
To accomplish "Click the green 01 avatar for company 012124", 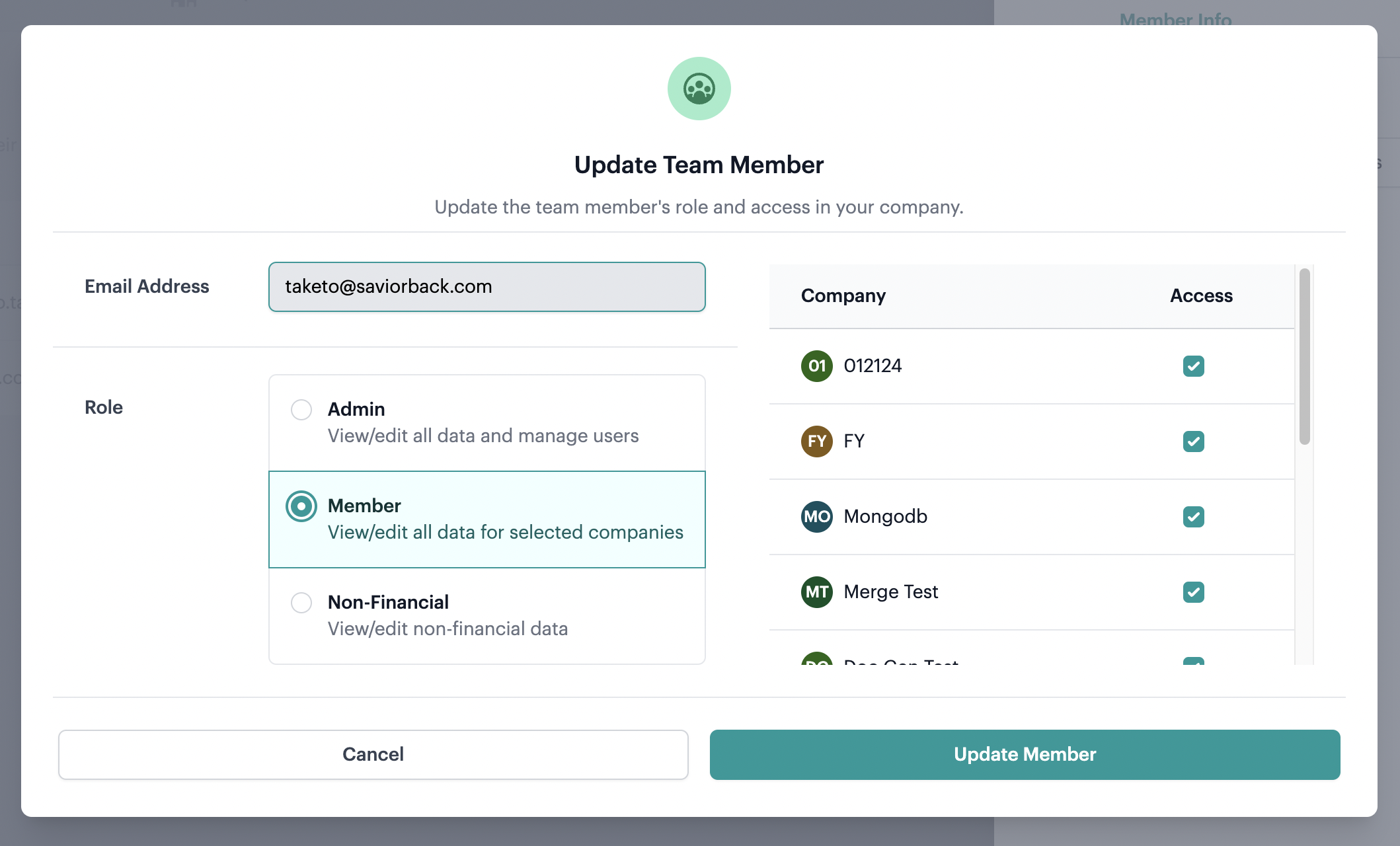I will point(817,366).
